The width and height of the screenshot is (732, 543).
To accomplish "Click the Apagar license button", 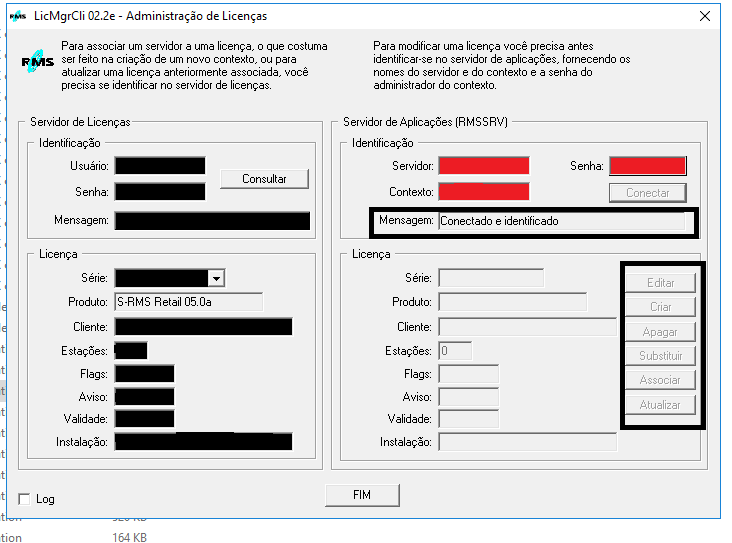I will [x=660, y=332].
